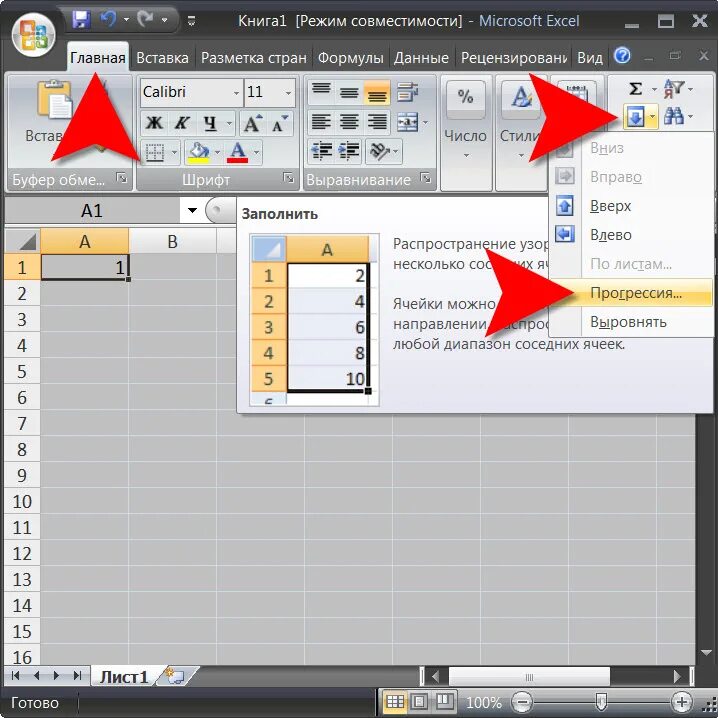The image size is (718, 718).
Task: Toggle underline (Ч) formatting
Action: click(x=210, y=123)
